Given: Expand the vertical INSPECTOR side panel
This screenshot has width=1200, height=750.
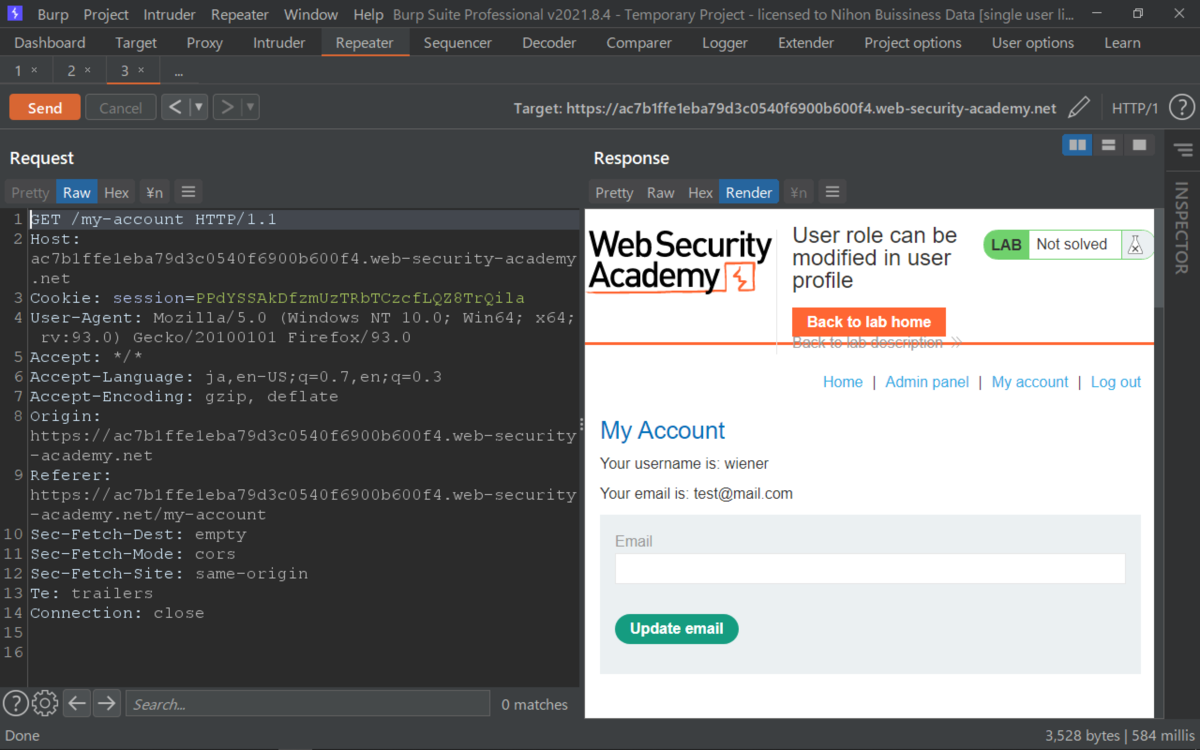Looking at the screenshot, I should pyautogui.click(x=1182, y=227).
